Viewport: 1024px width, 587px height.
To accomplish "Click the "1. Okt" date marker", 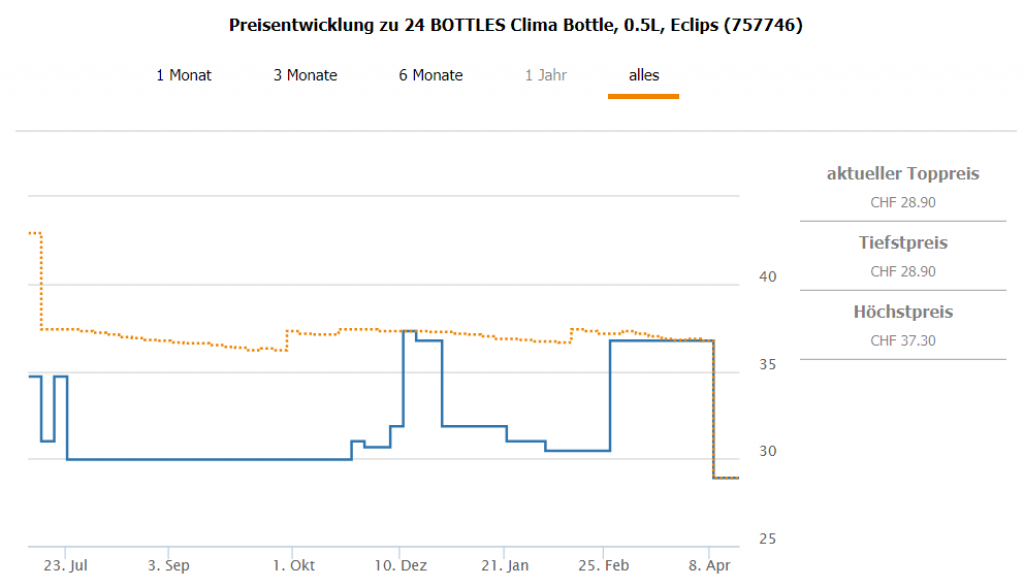I will point(292,565).
